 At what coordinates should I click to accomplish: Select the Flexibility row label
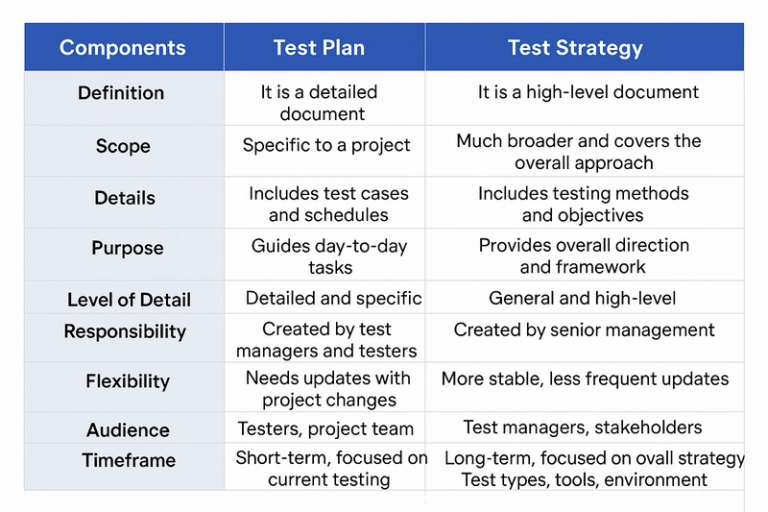(128, 381)
